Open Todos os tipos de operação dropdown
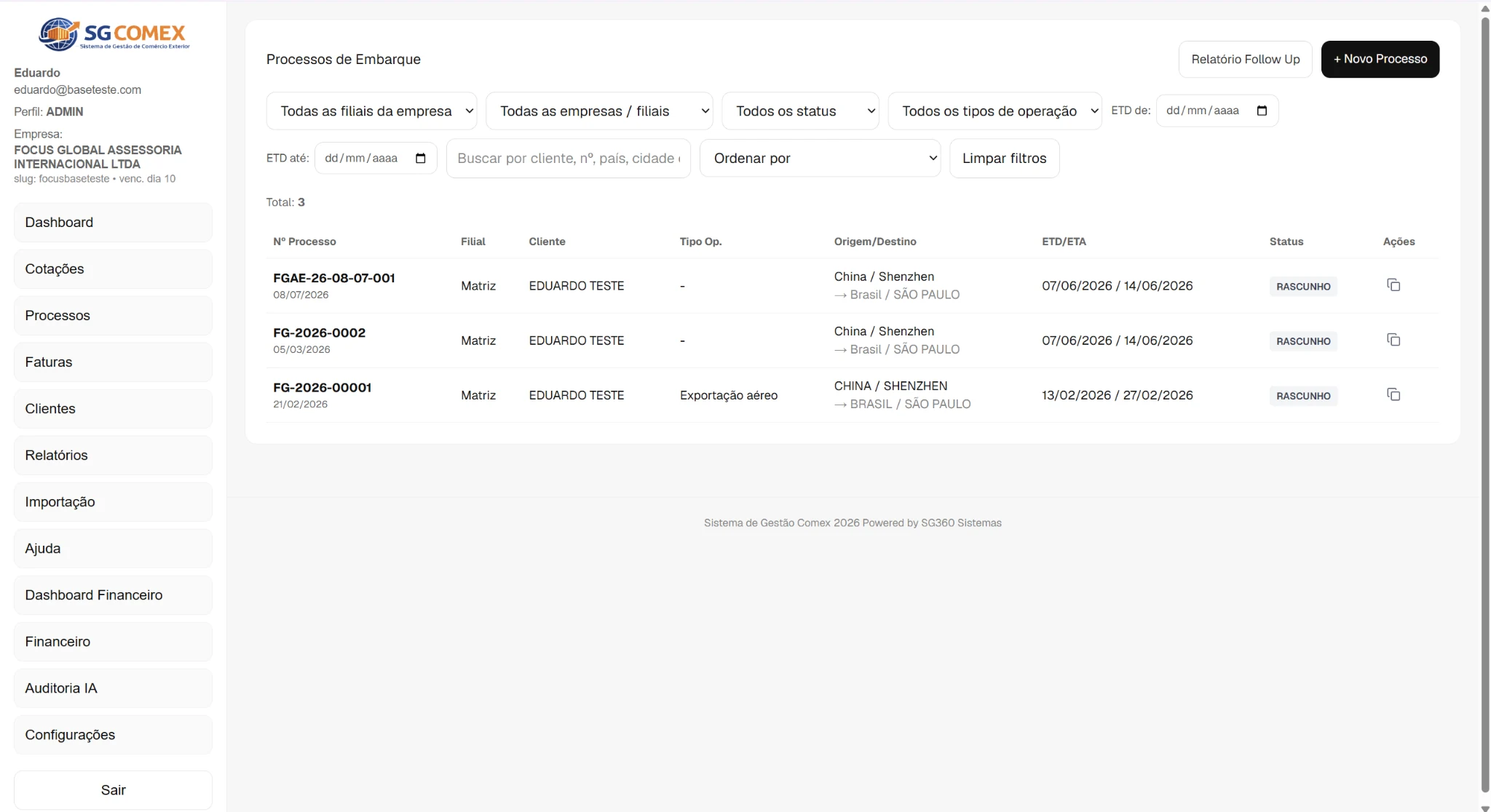 pyautogui.click(x=994, y=111)
